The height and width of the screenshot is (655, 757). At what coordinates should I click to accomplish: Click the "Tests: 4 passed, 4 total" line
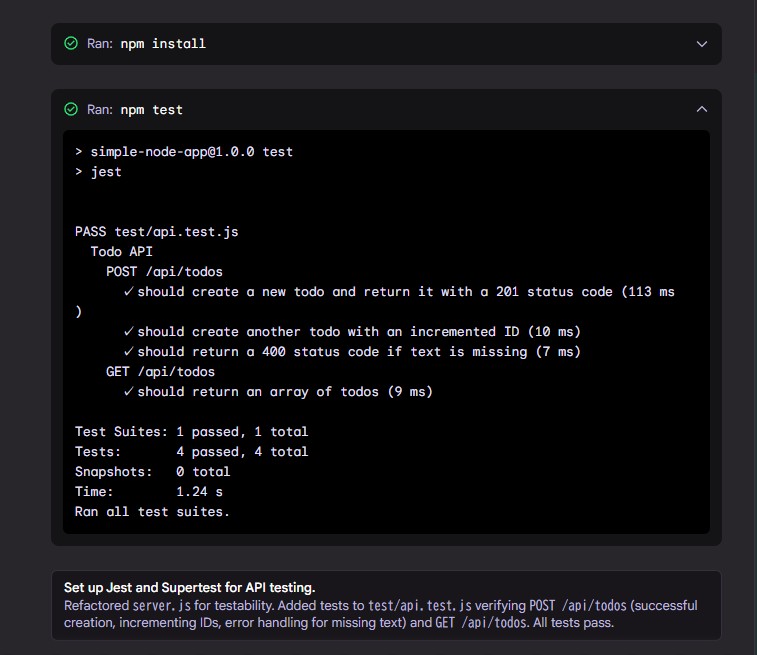click(191, 452)
